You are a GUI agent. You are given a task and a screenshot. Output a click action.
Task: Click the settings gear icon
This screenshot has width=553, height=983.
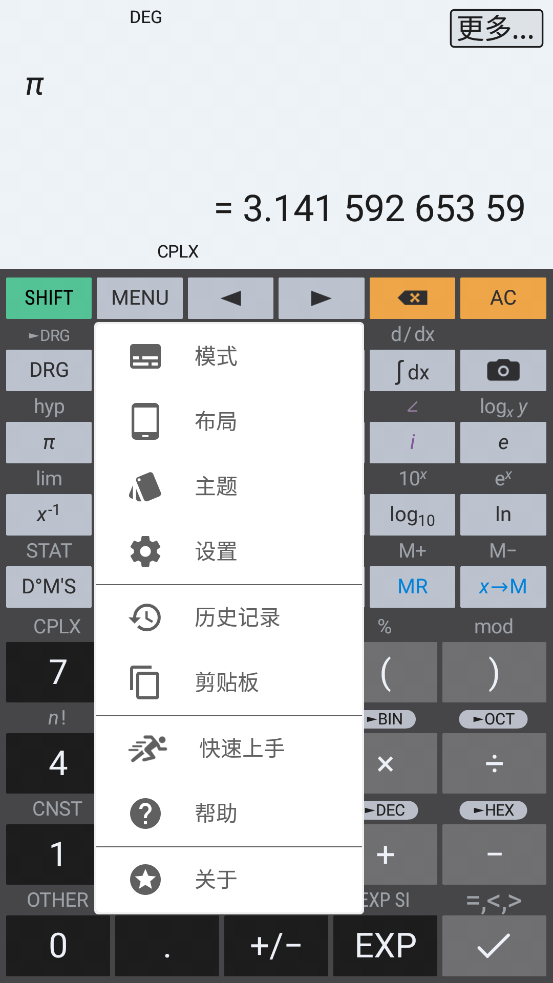coord(145,552)
